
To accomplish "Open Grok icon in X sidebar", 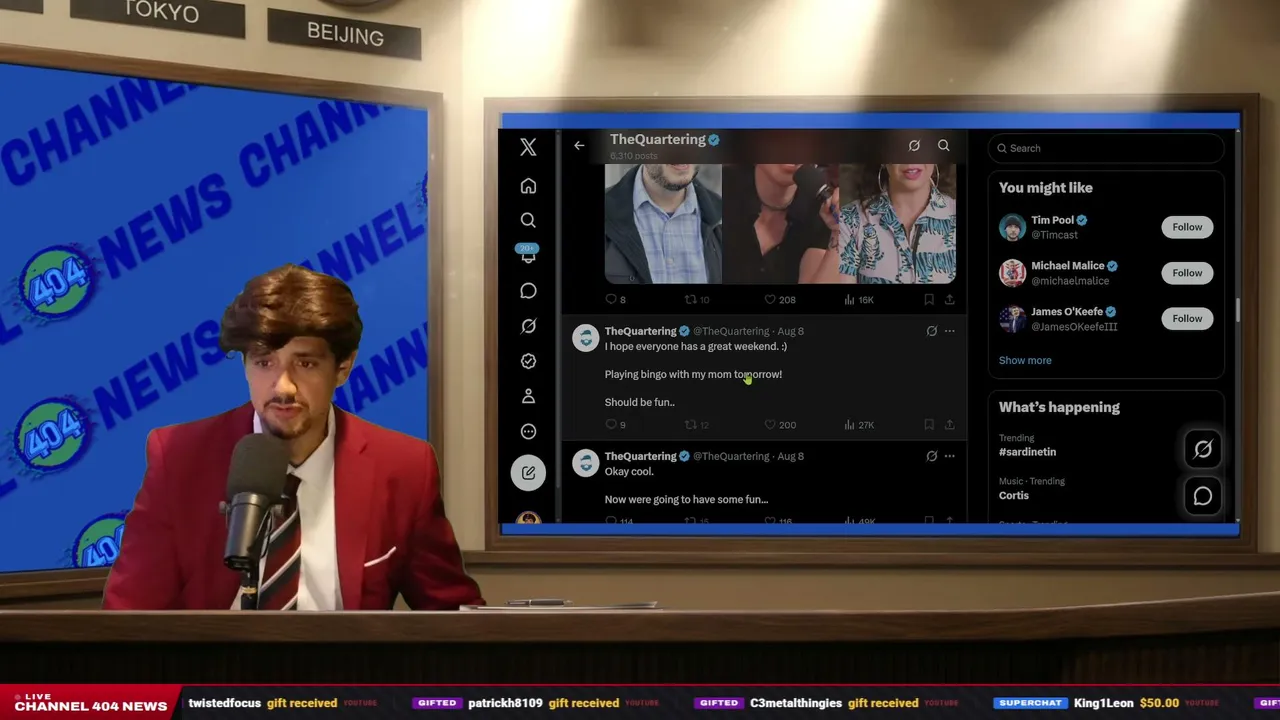I will coord(528,326).
